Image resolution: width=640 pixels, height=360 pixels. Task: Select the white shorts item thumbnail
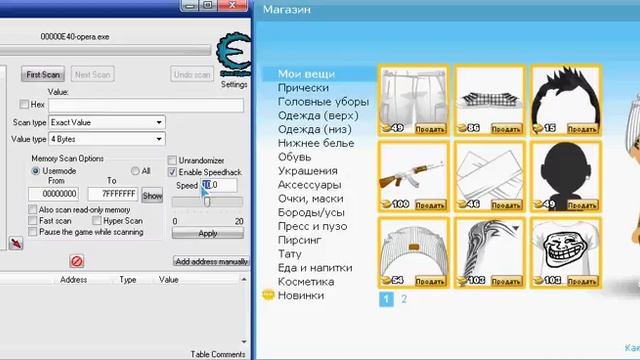[413, 100]
